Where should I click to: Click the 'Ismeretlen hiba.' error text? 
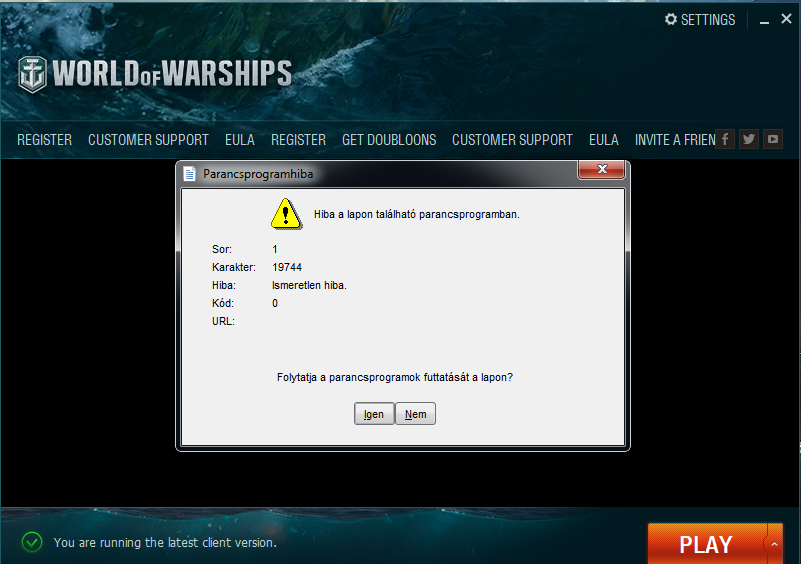[310, 286]
